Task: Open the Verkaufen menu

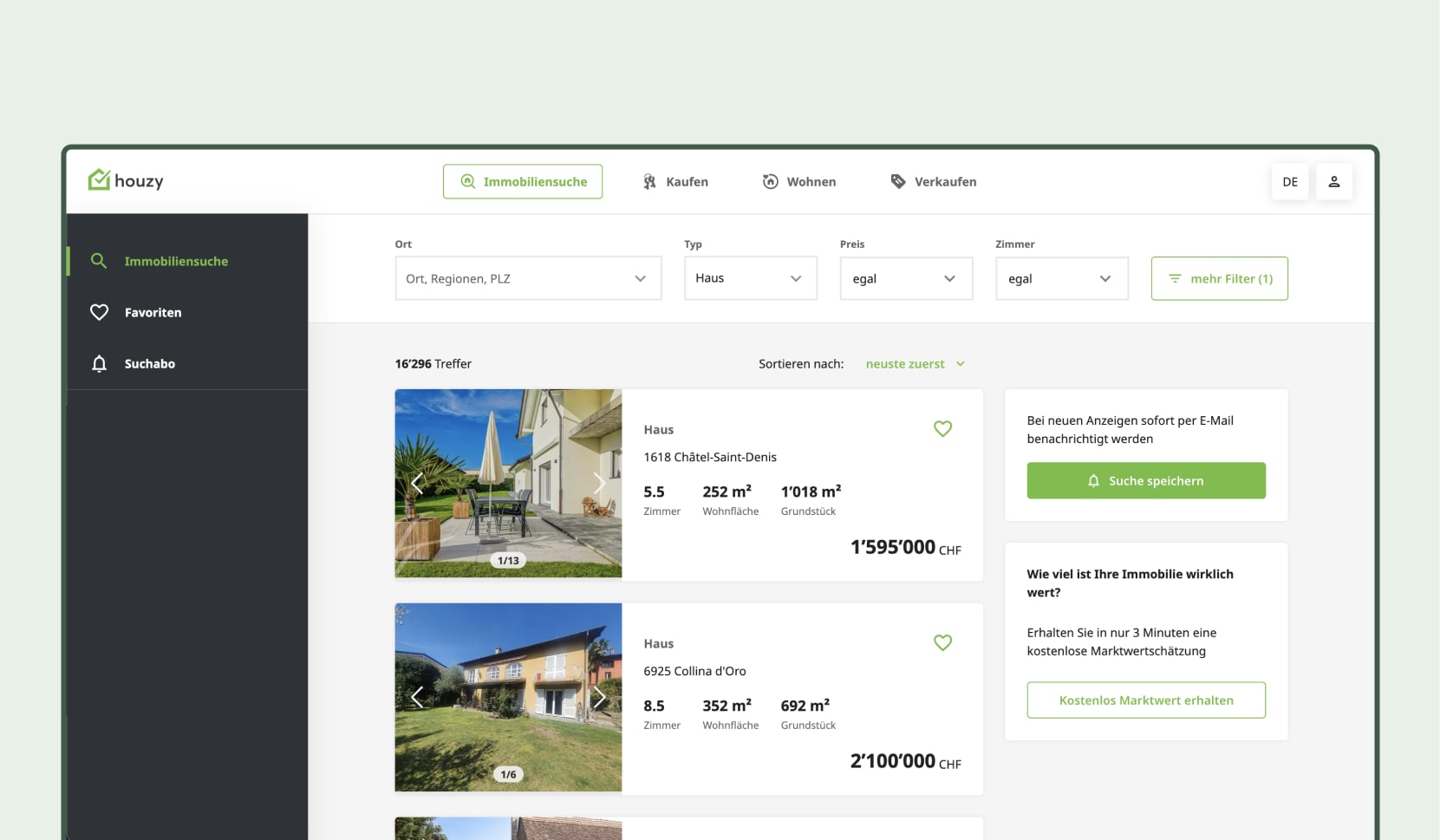Action: pyautogui.click(x=934, y=181)
